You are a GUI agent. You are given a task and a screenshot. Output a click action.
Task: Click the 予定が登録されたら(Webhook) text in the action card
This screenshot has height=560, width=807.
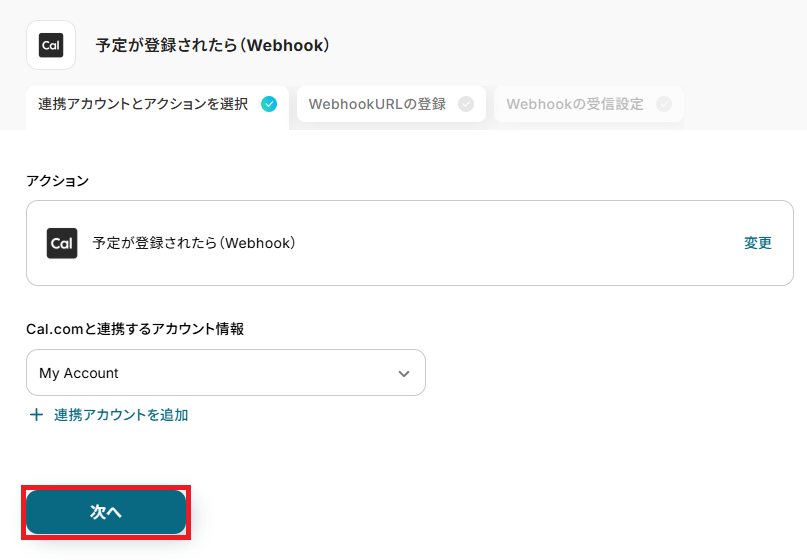pyautogui.click(x=194, y=243)
